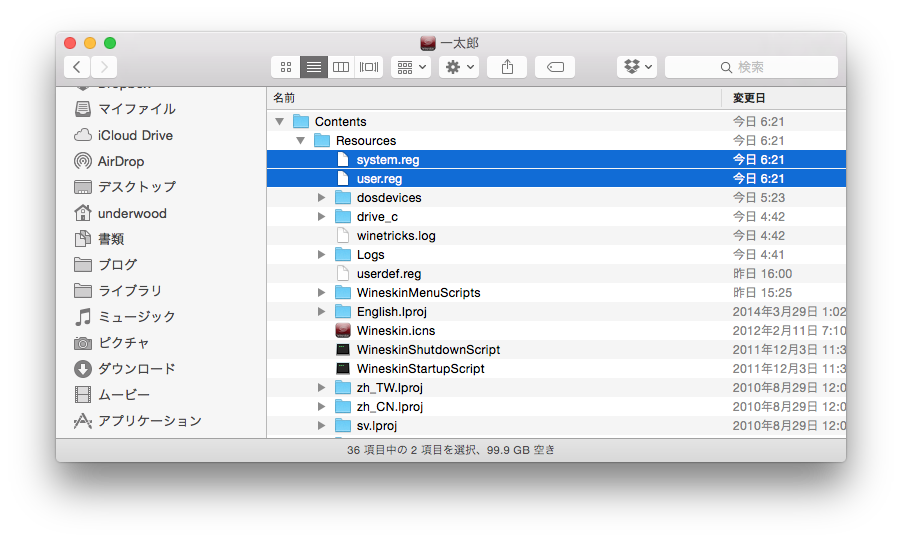Select the drive_c folder icon

tap(343, 216)
